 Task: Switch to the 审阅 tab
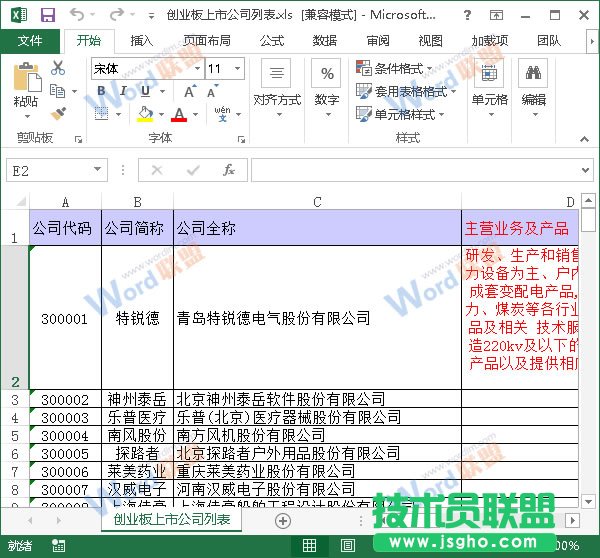click(378, 41)
